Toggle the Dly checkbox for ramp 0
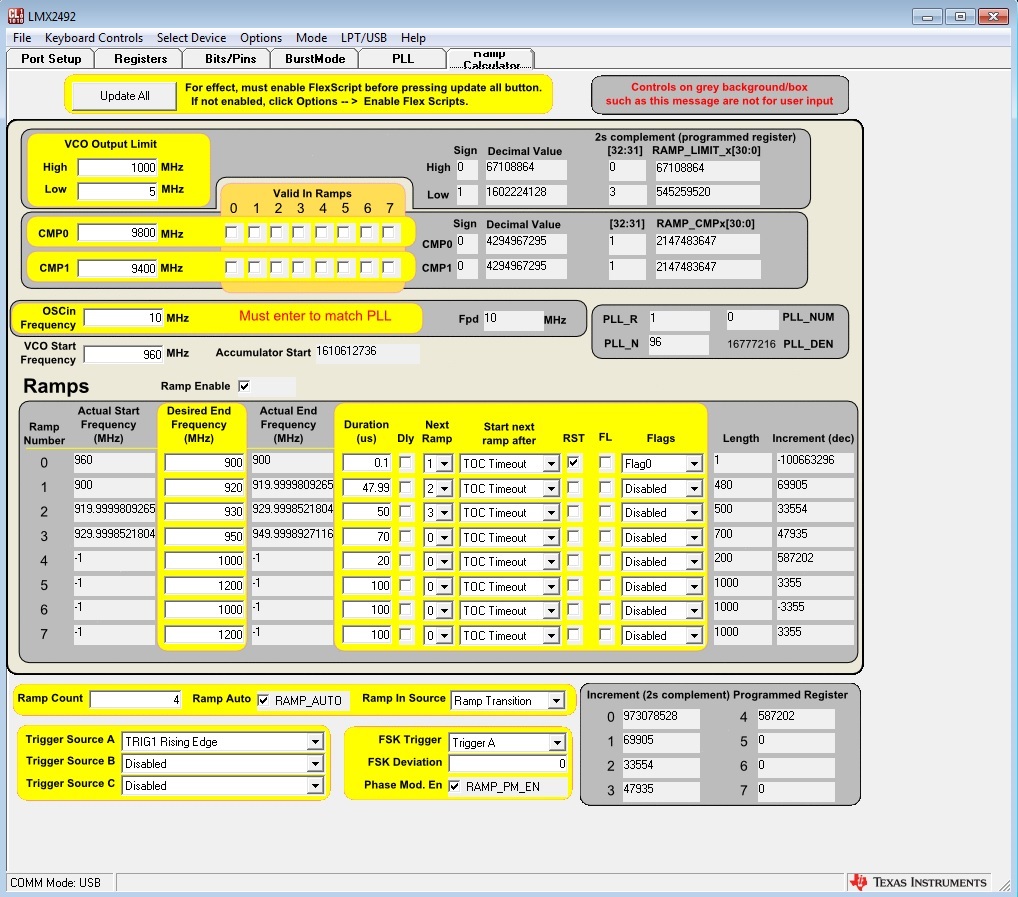This screenshot has height=897, width=1018. click(405, 463)
